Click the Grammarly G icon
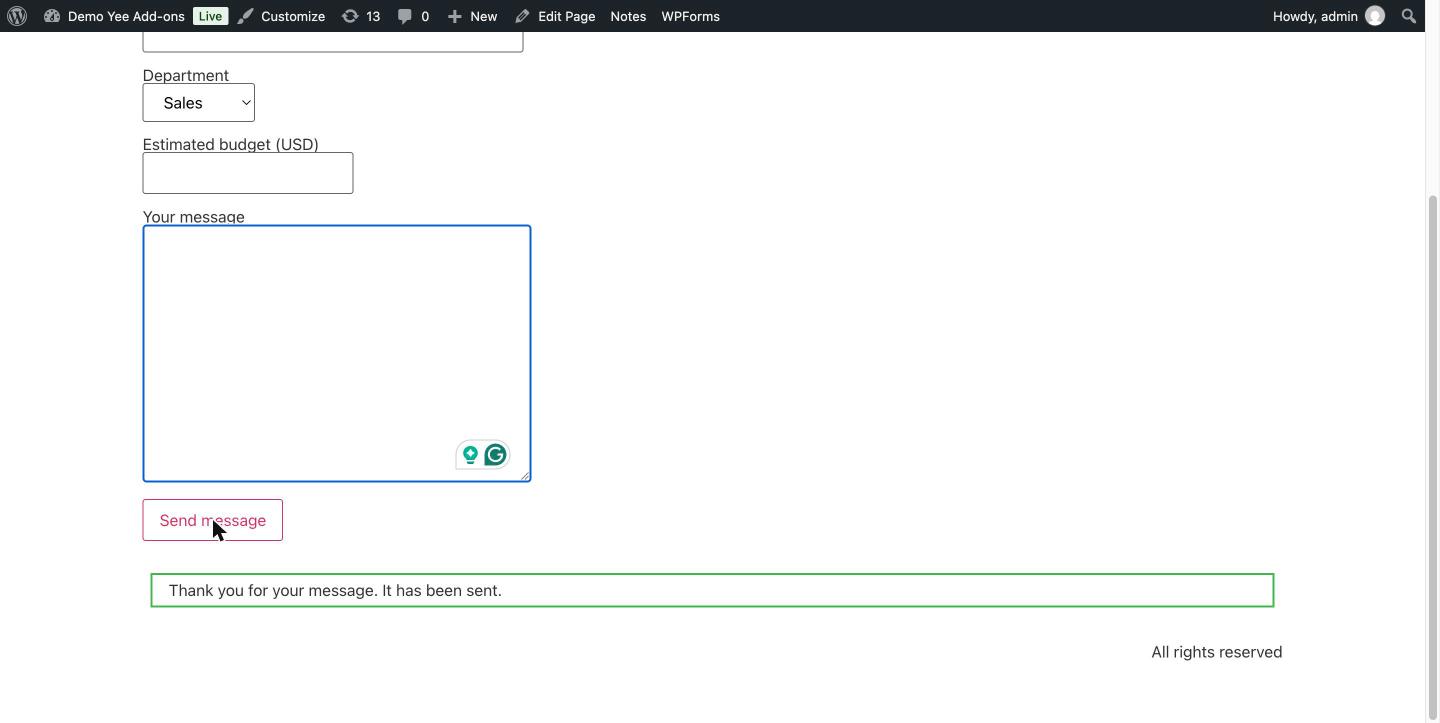1440x723 pixels. 495,455
